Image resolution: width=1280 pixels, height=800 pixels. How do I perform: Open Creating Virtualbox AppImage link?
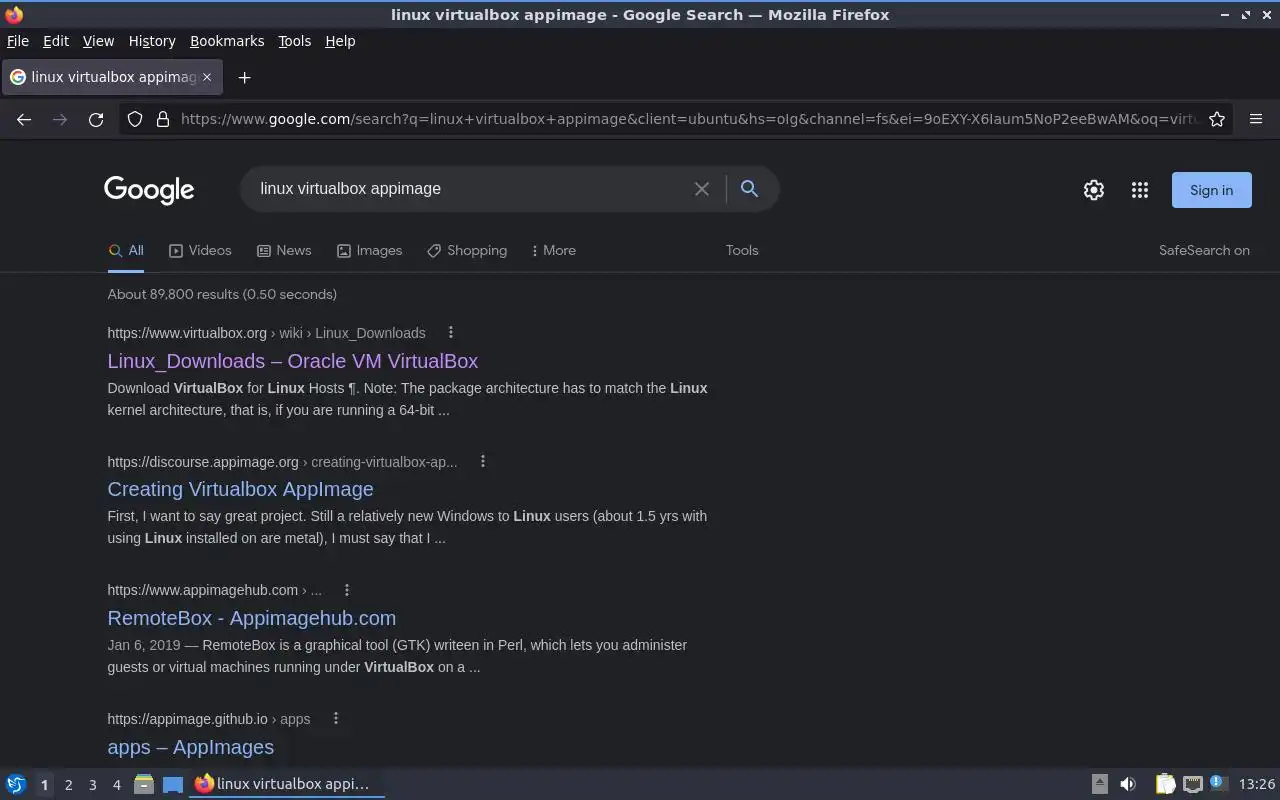pyautogui.click(x=240, y=489)
